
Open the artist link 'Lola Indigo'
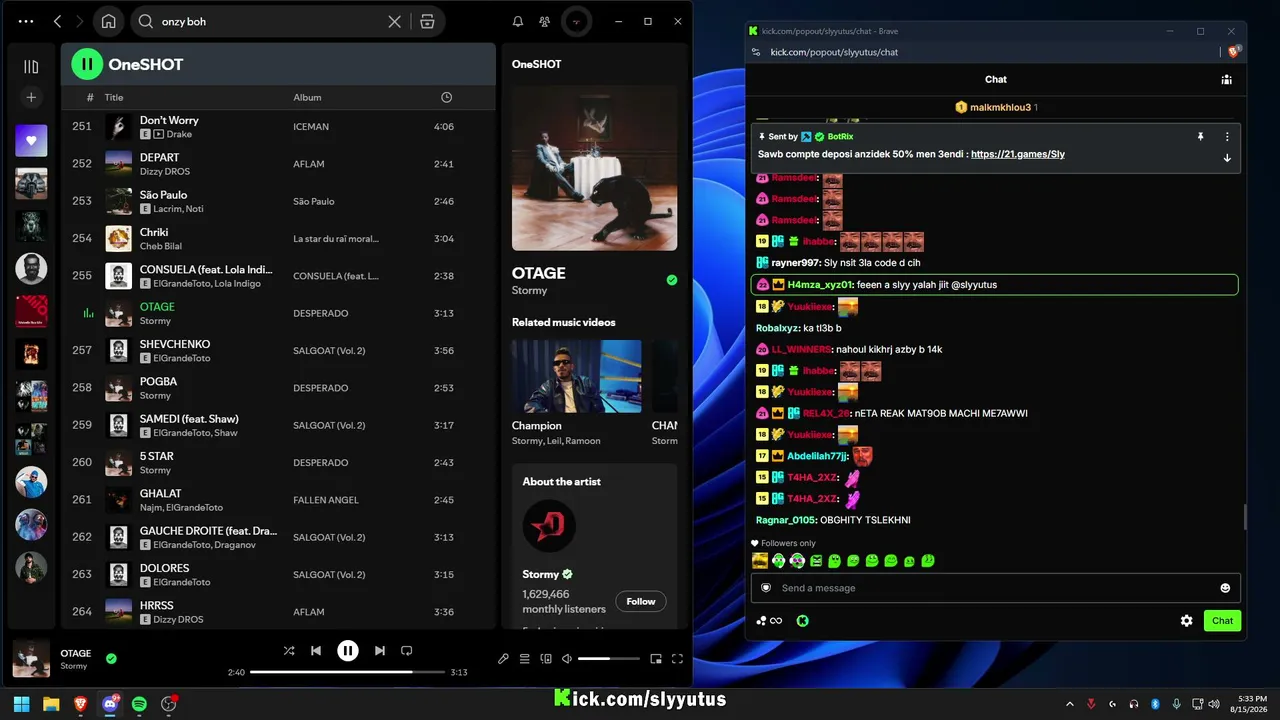[x=236, y=284]
